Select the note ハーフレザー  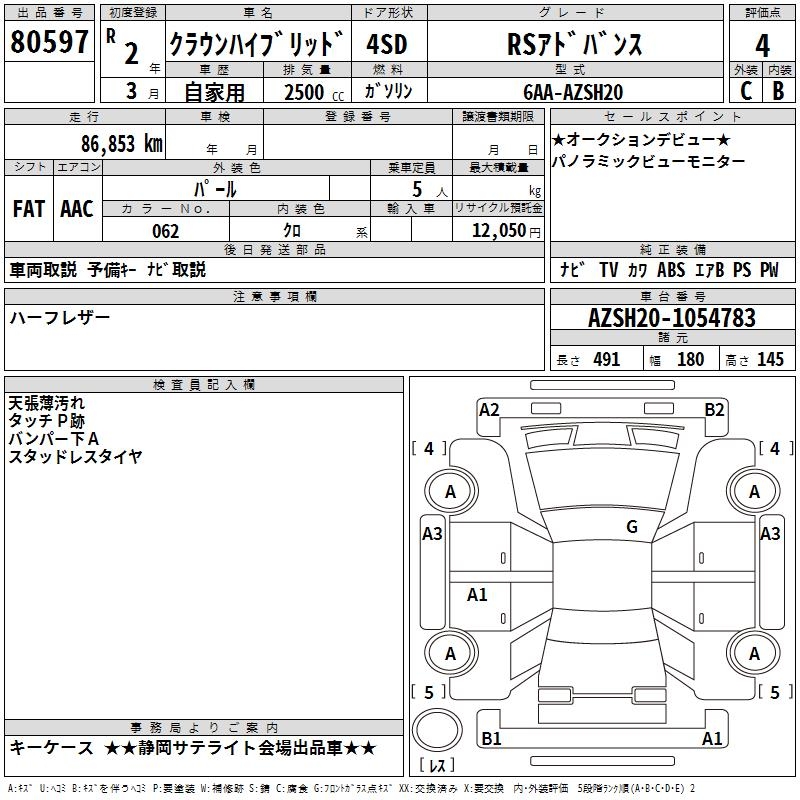coord(60,317)
